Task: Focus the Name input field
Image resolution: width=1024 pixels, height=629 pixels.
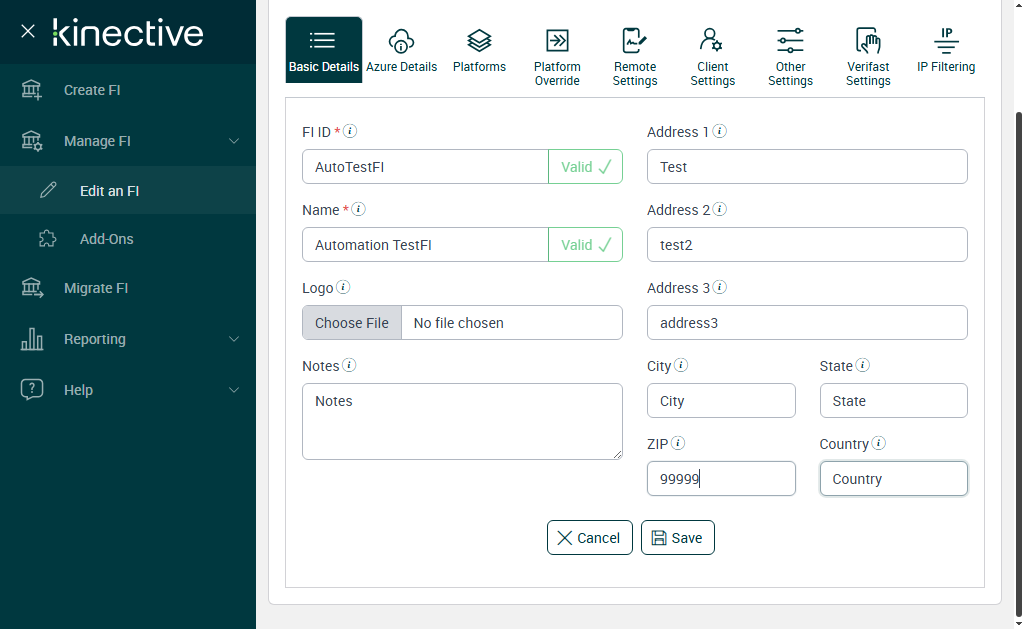Action: pos(425,244)
